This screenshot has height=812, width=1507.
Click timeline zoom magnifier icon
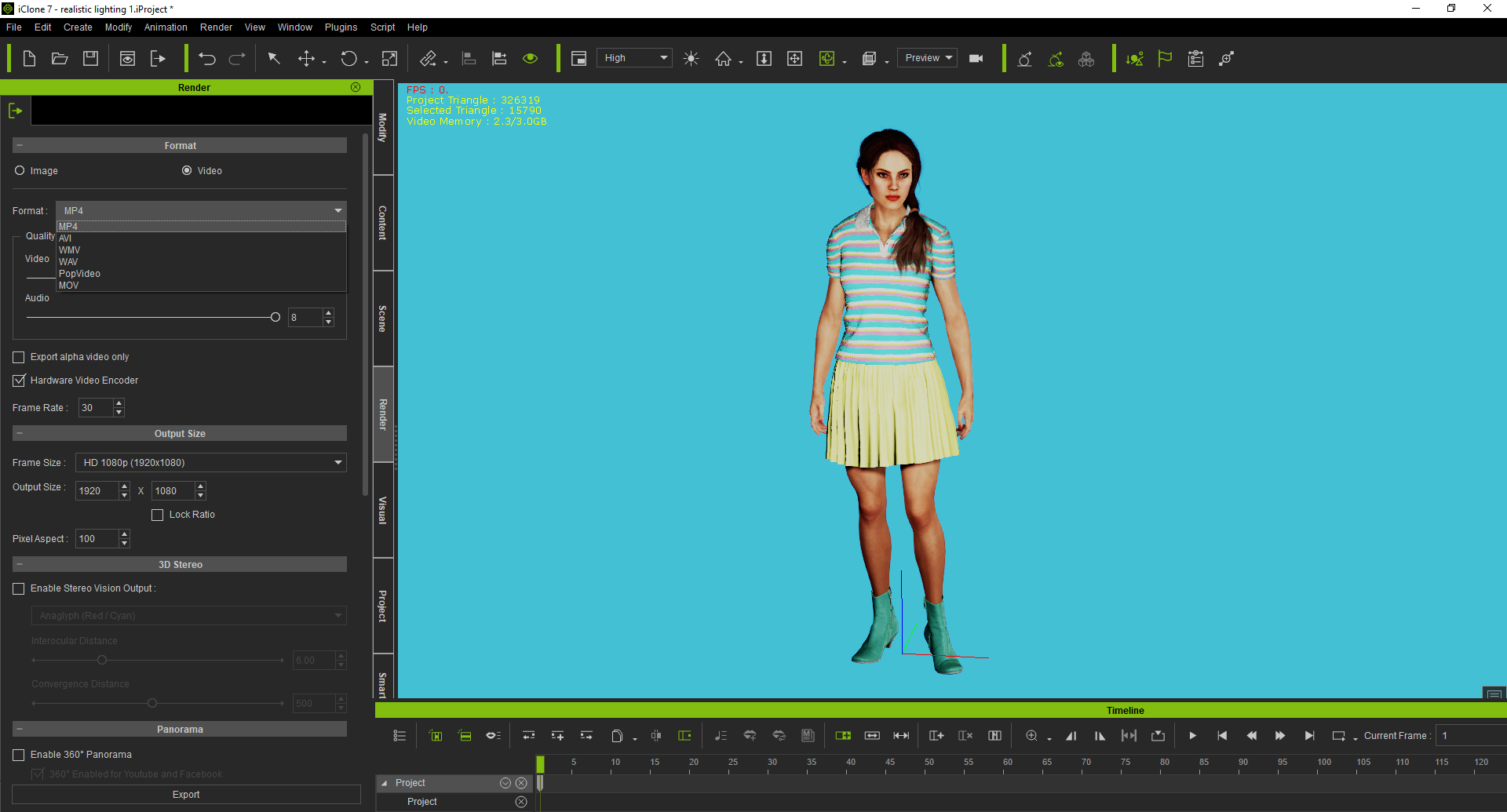point(1031,736)
